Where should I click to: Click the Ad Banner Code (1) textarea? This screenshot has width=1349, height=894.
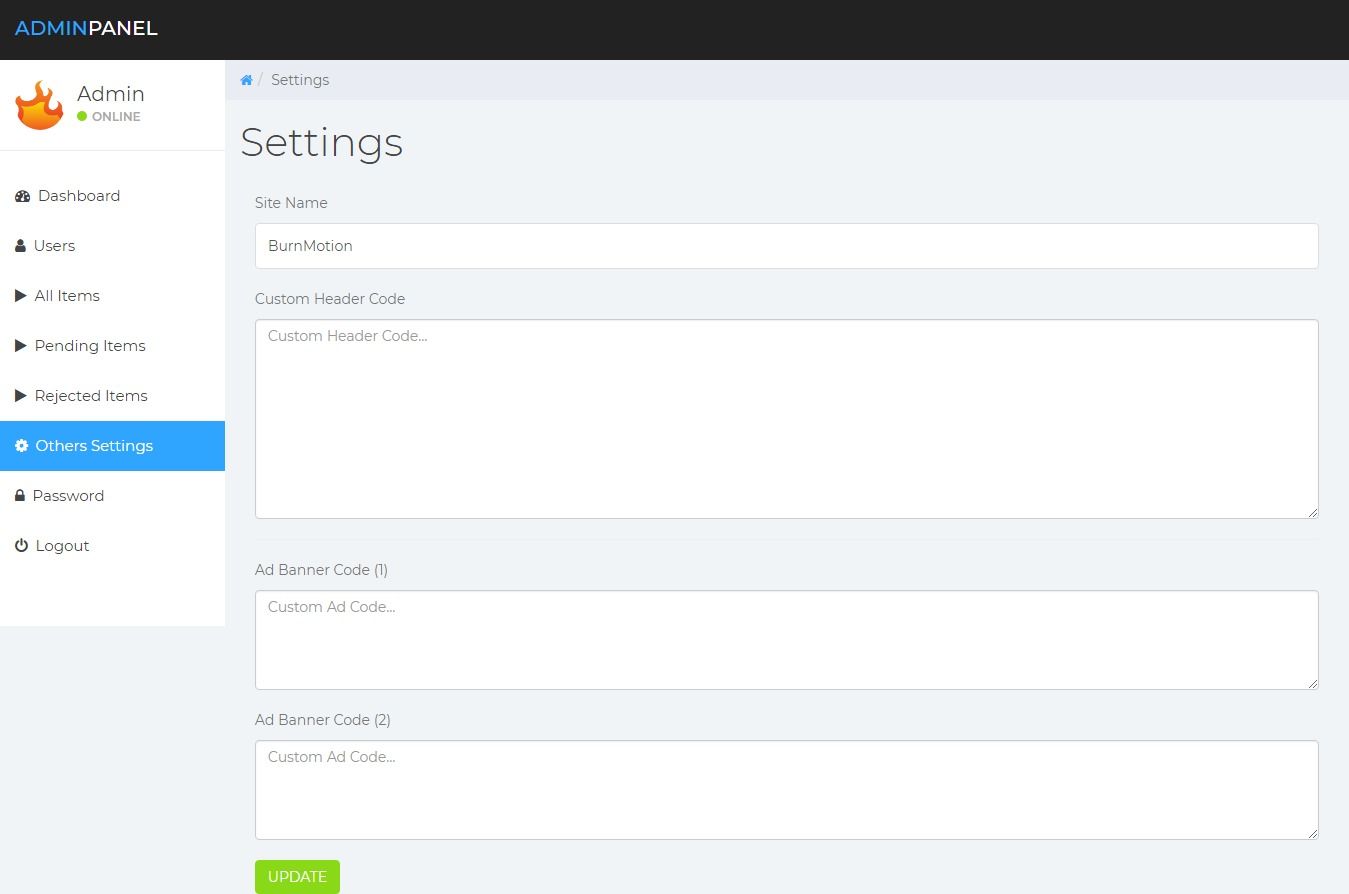[786, 640]
